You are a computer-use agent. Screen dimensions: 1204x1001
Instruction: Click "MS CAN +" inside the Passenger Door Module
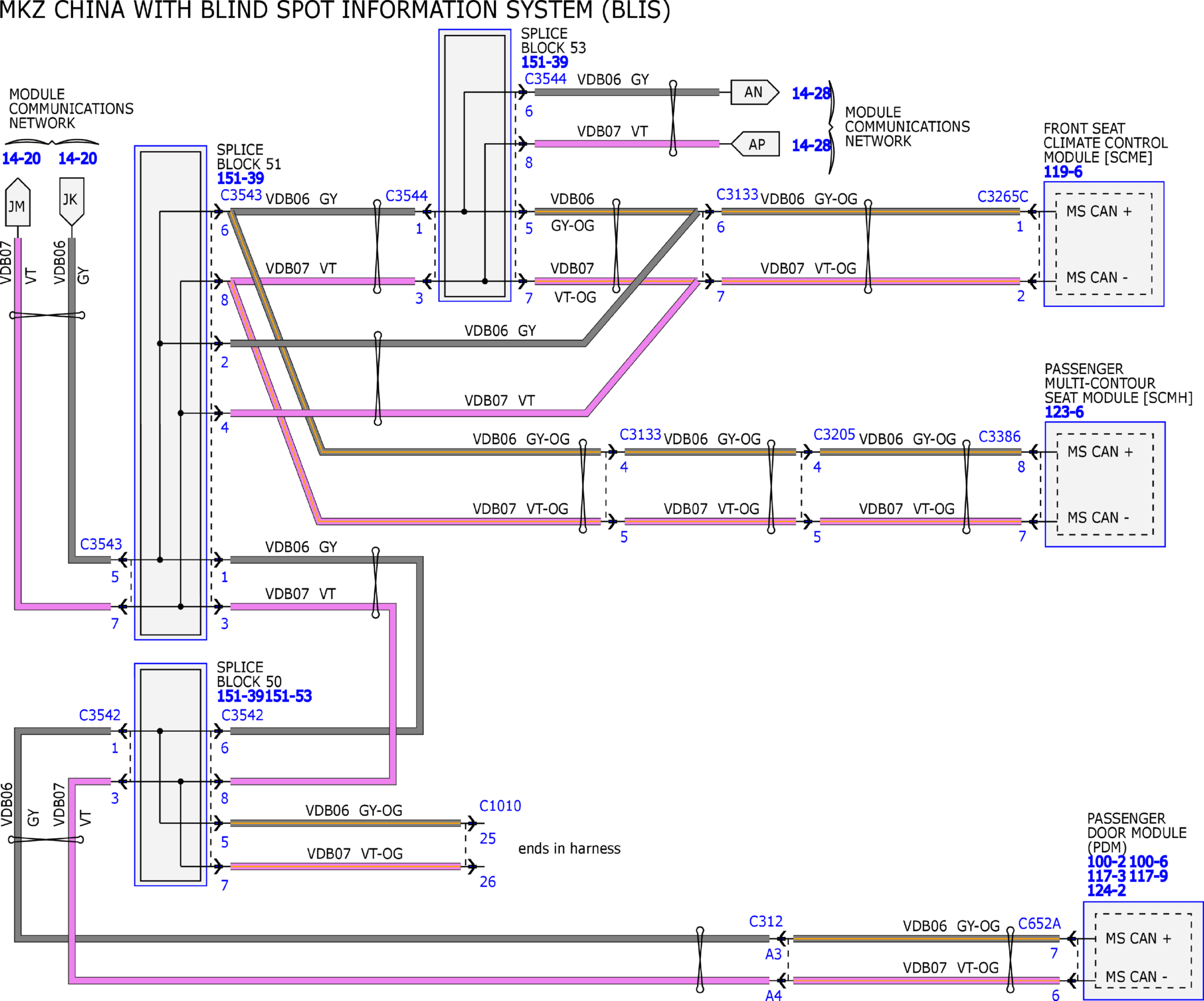pos(1138,938)
